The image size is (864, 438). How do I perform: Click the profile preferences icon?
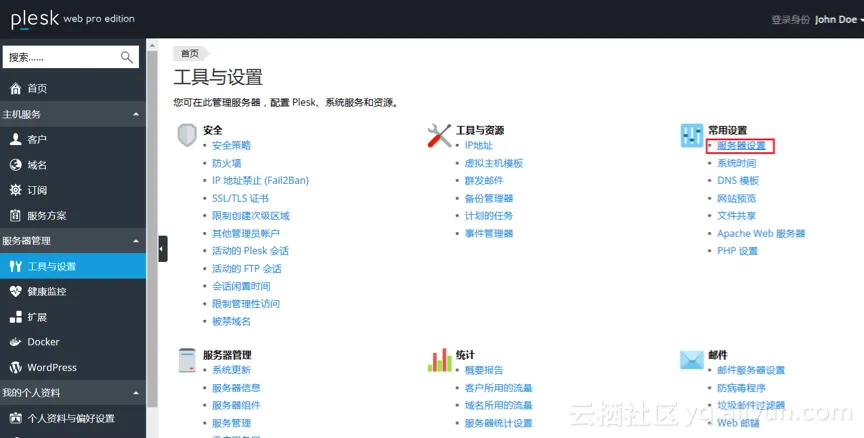15,418
